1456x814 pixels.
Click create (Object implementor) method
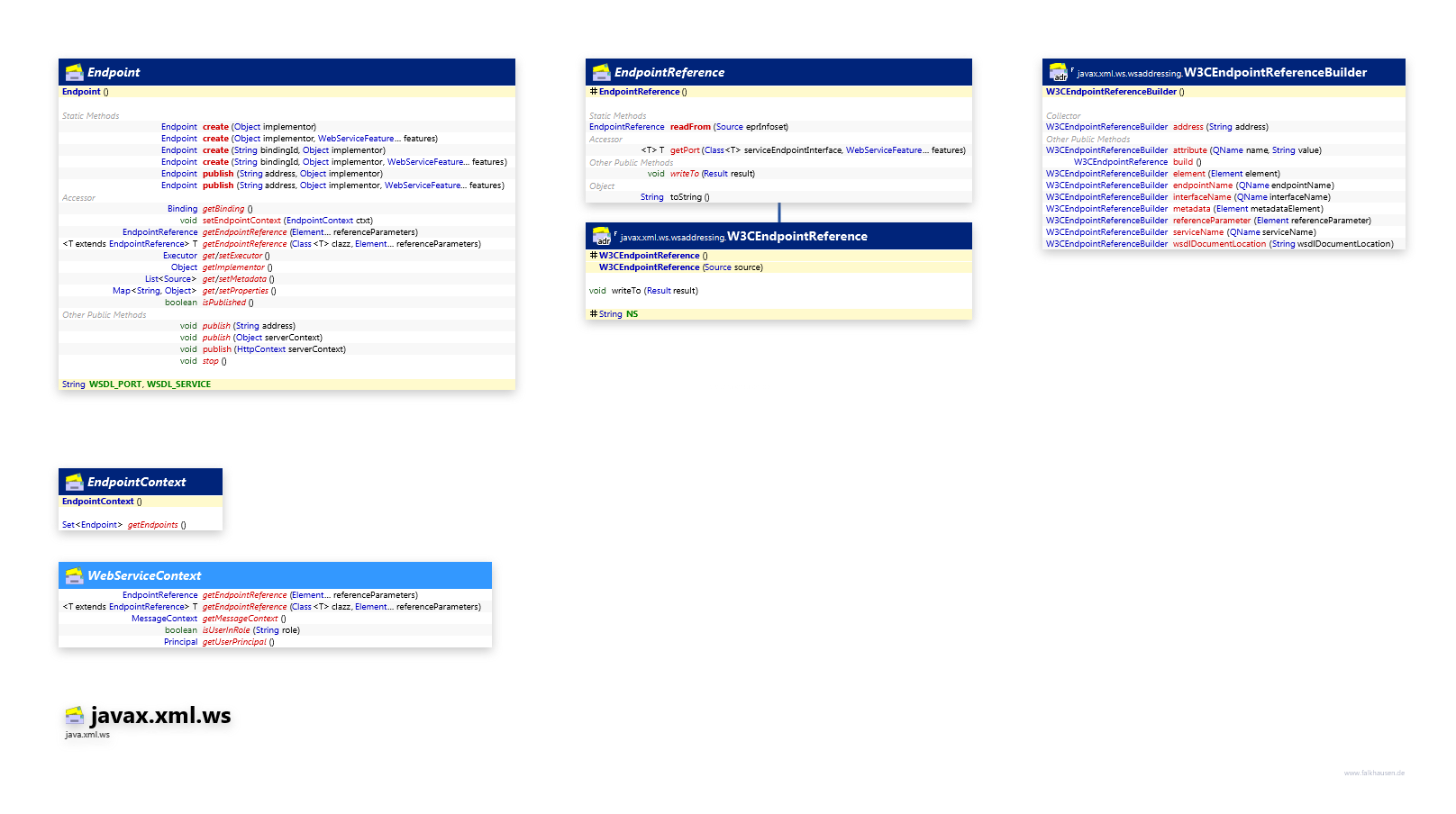pyautogui.click(x=259, y=127)
